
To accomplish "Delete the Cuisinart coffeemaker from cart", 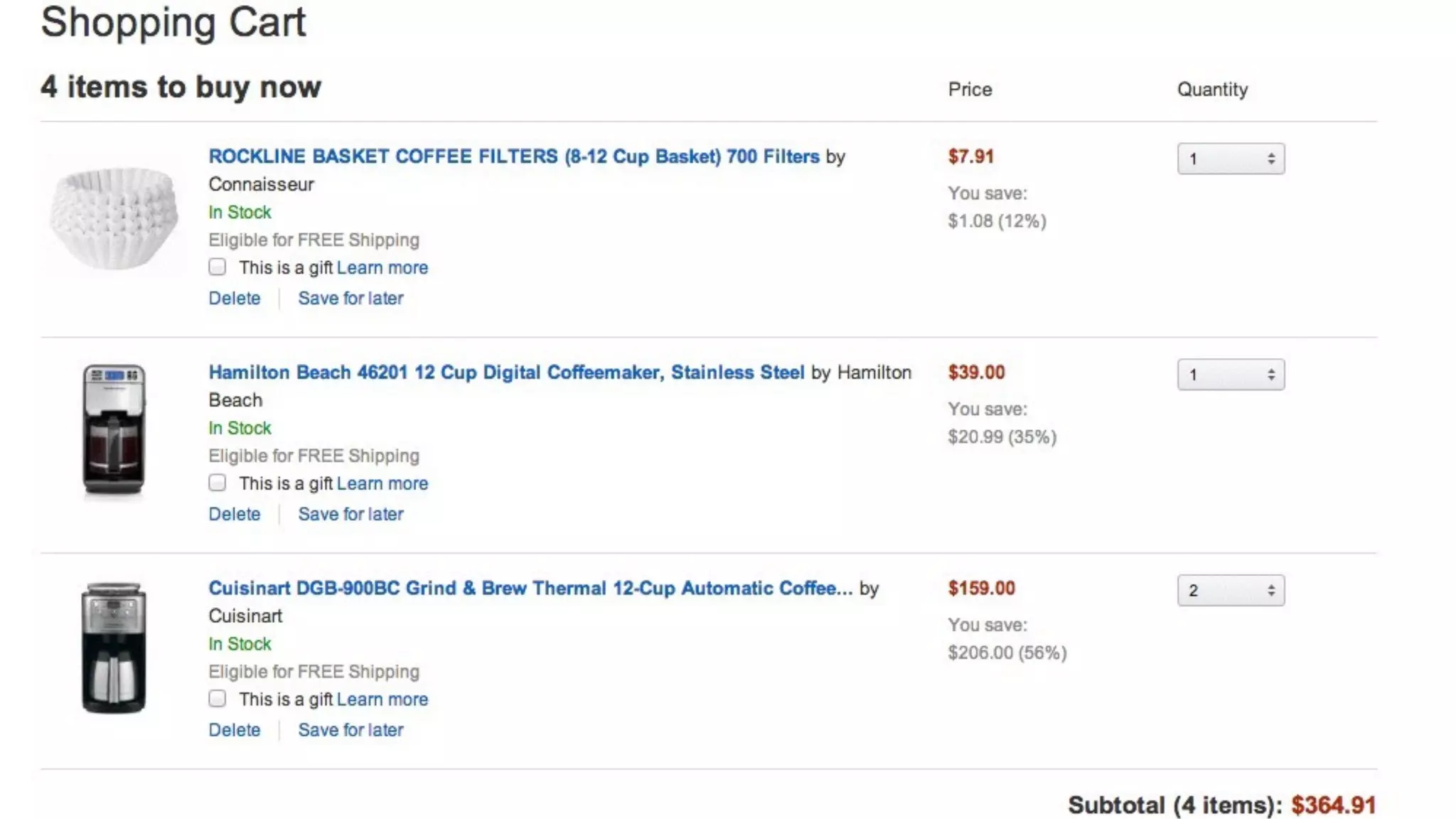I will click(x=235, y=730).
